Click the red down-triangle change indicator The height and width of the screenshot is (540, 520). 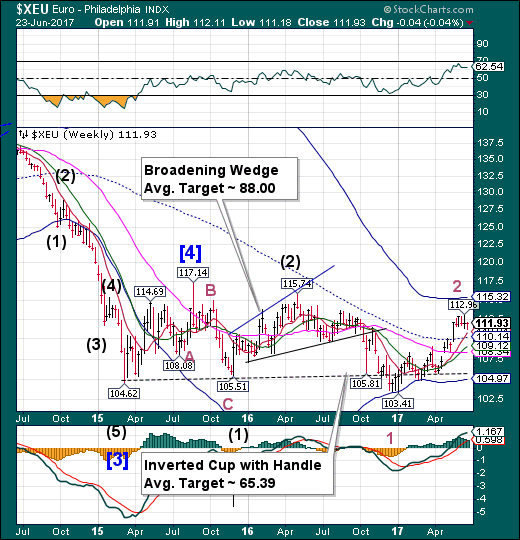coord(470,23)
